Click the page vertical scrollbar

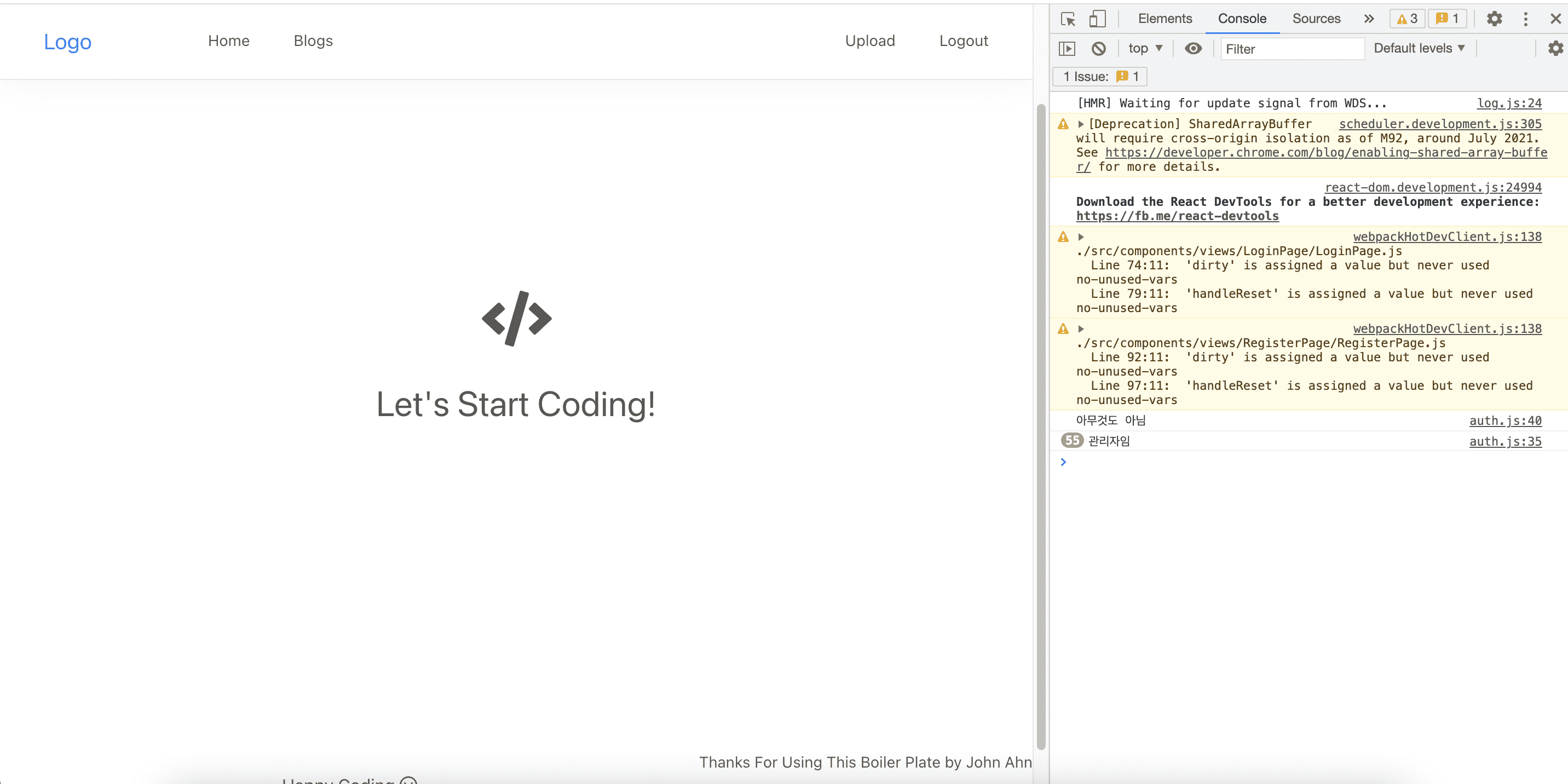click(1041, 426)
